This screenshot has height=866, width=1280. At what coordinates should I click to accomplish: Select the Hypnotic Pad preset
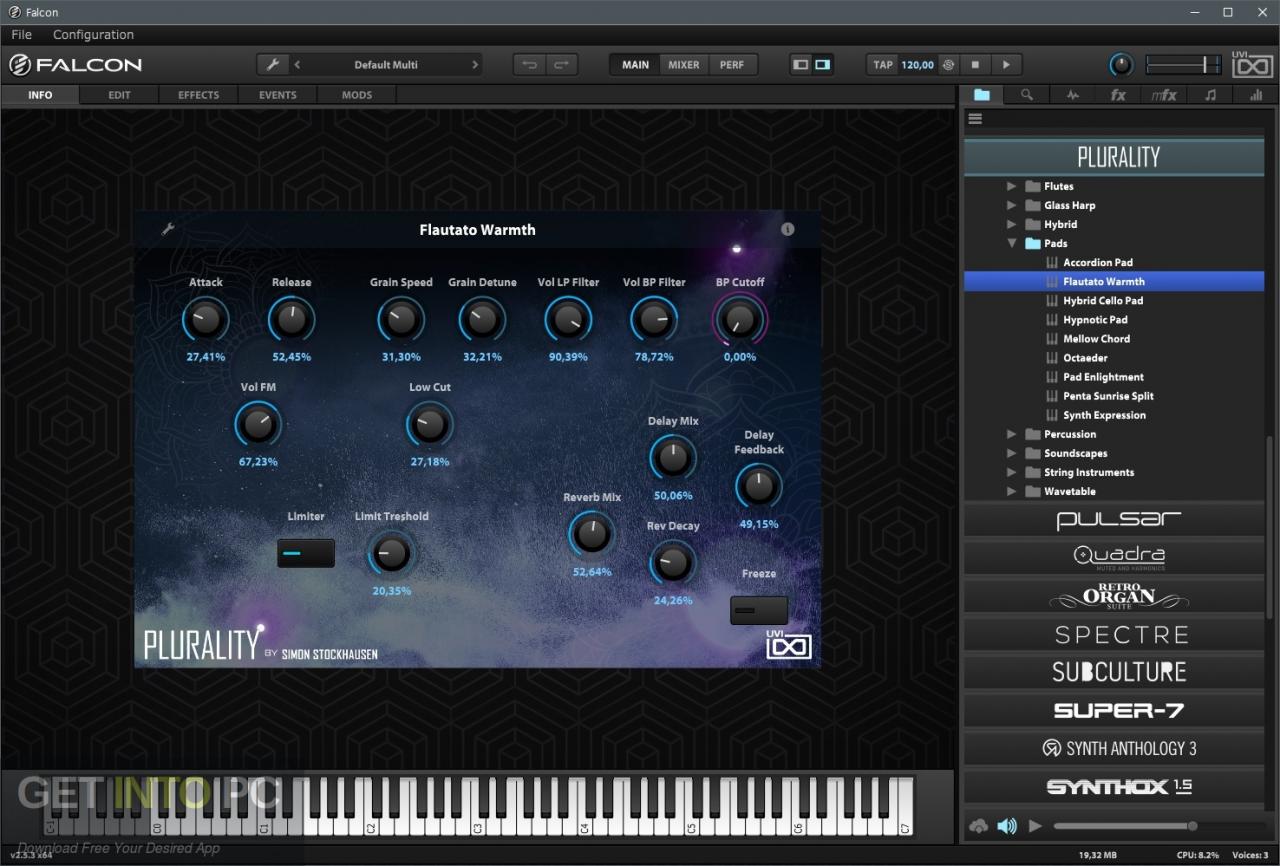coord(1094,320)
